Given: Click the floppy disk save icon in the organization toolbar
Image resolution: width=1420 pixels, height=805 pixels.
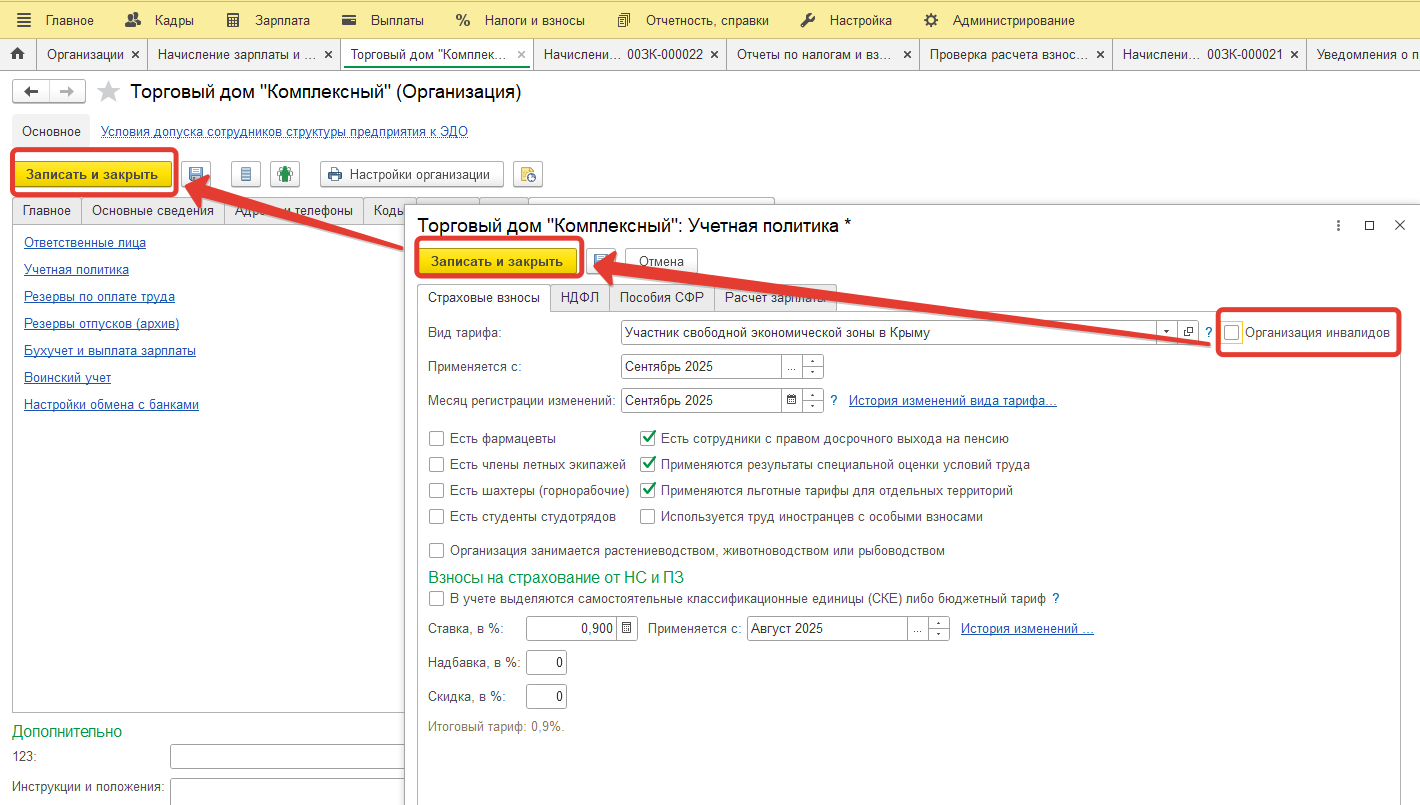Looking at the screenshot, I should (196, 174).
